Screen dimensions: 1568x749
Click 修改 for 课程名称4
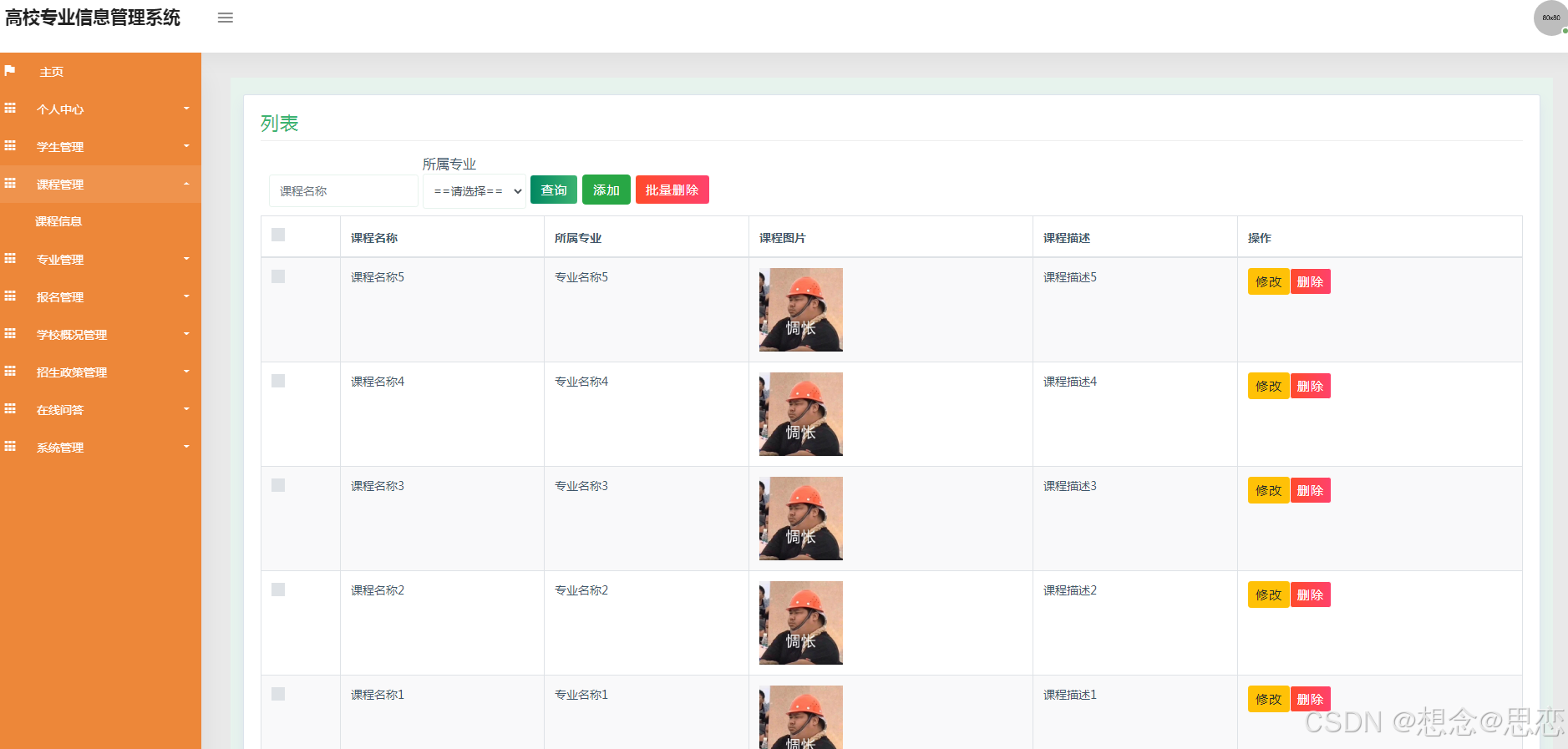(x=1268, y=386)
